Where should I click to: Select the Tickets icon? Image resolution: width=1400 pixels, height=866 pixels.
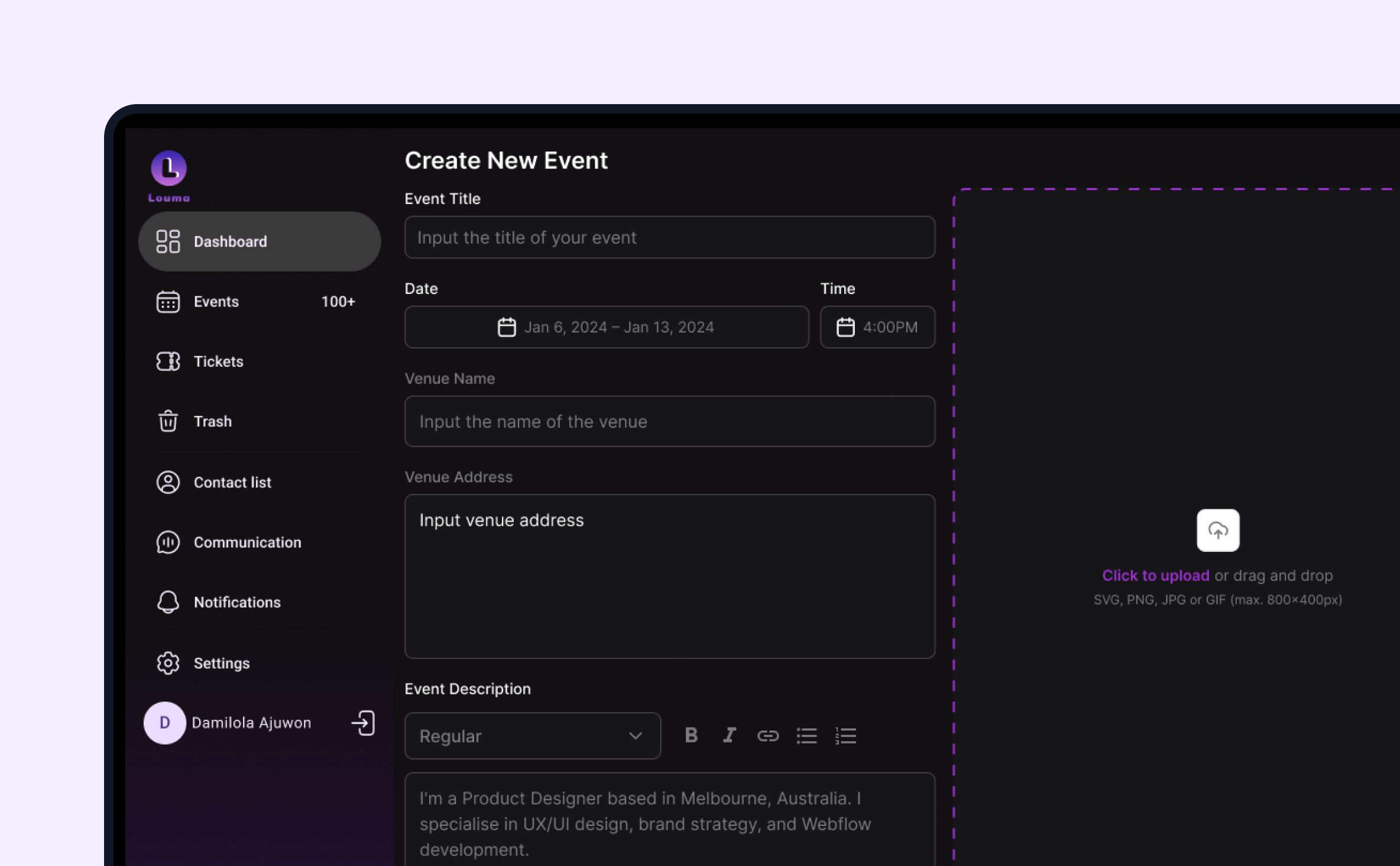point(167,361)
